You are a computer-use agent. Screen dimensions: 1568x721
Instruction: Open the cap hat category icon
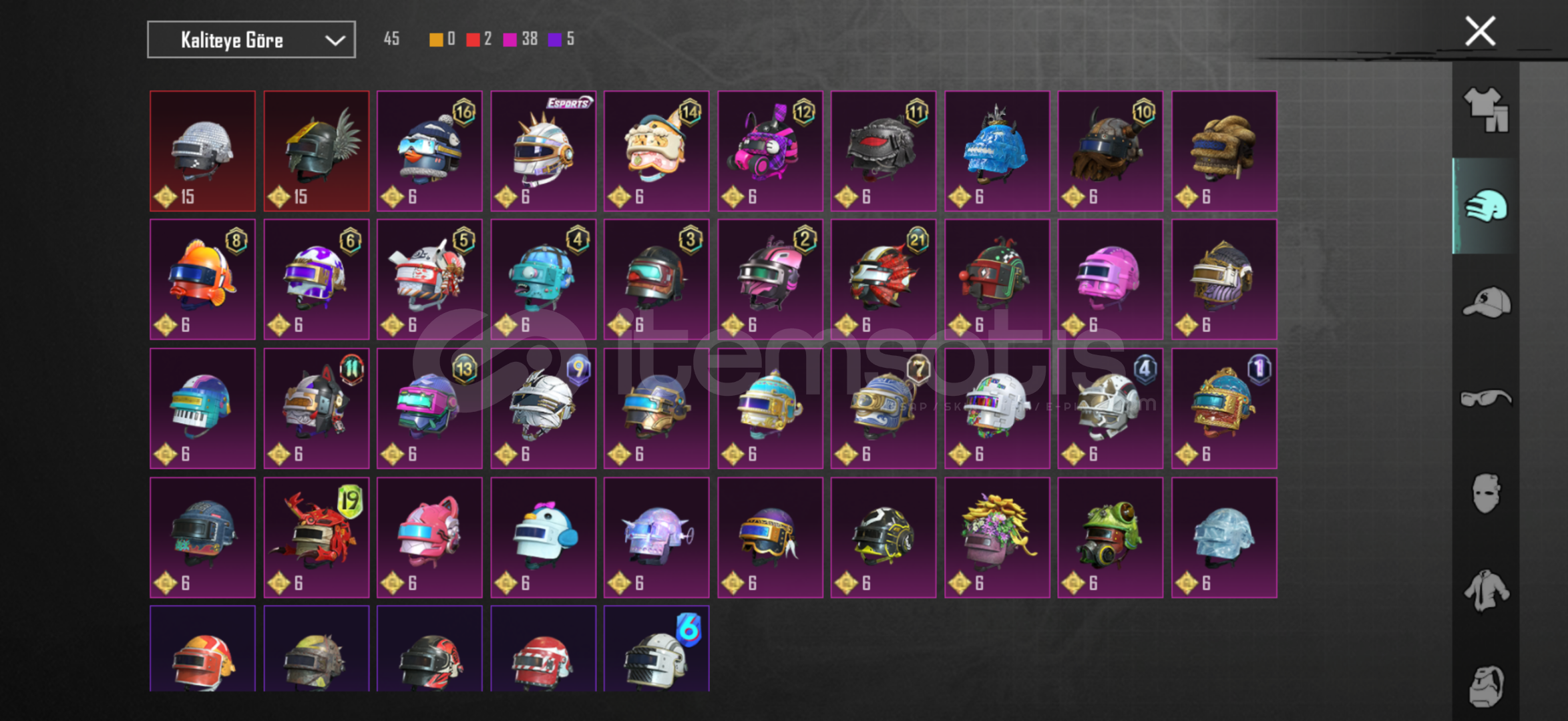tap(1486, 302)
